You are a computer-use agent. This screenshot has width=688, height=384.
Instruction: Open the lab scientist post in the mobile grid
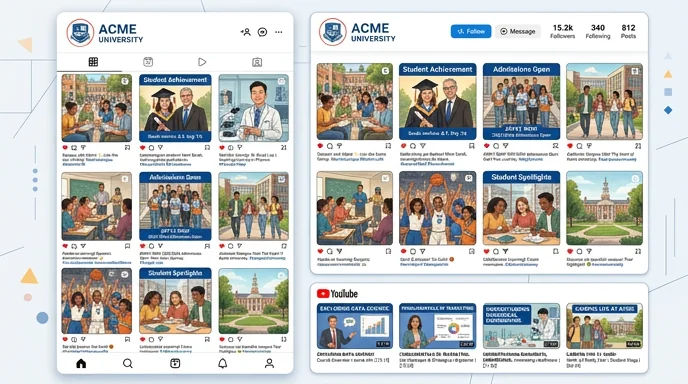[254, 108]
